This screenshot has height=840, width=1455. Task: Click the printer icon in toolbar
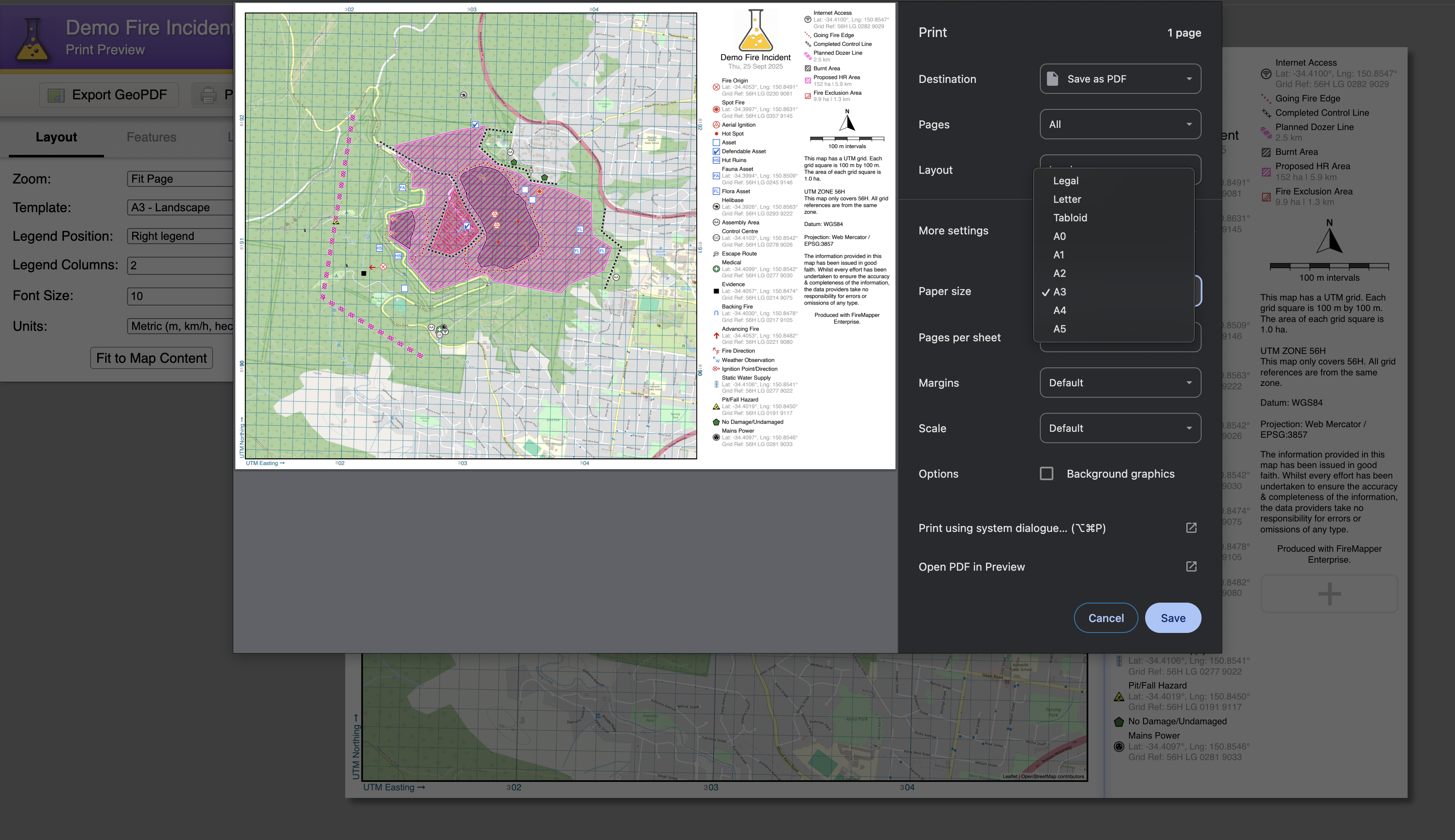208,95
